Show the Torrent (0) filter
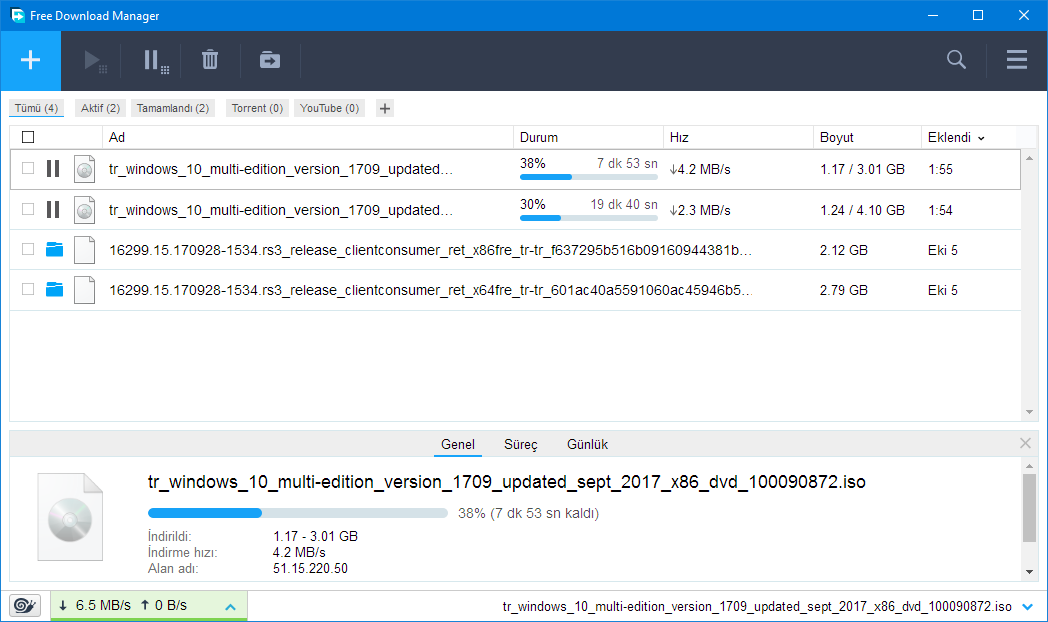Screen dimensions: 1048x622 tap(257, 108)
